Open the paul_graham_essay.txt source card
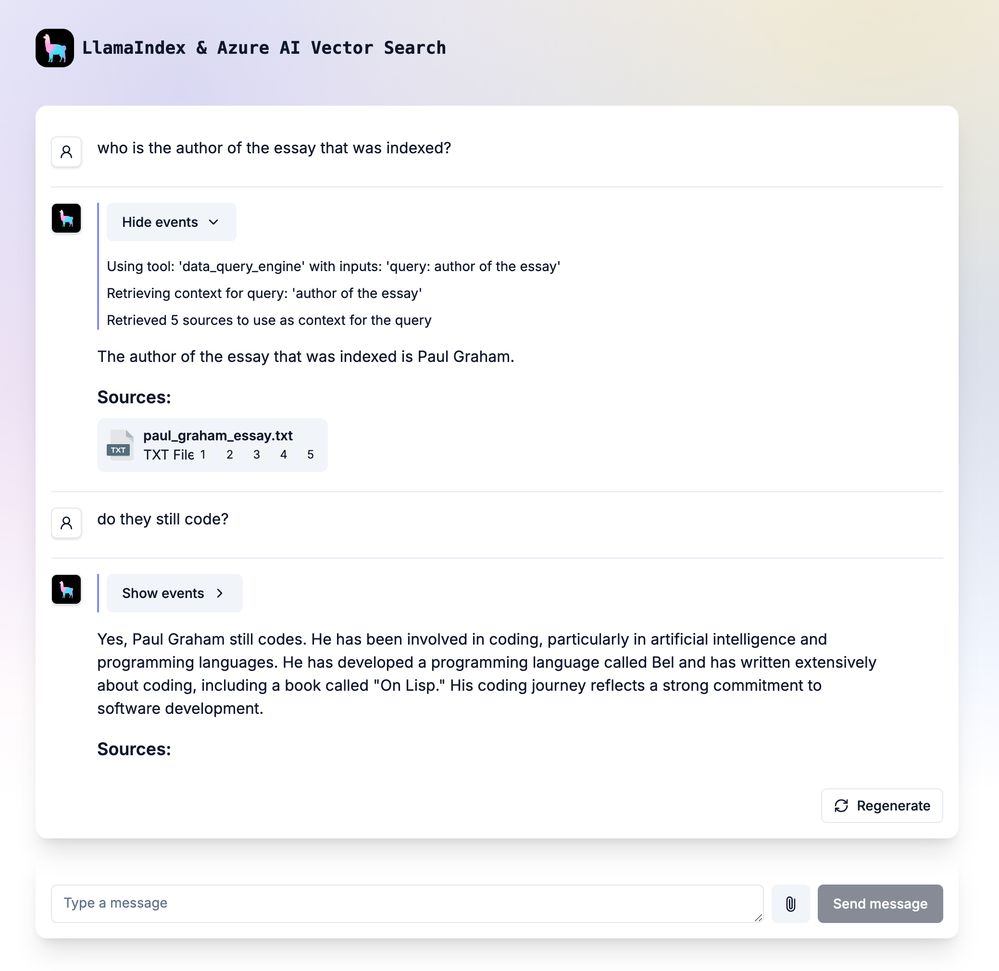Screen dimensions: 999x971 pyautogui.click(x=212, y=445)
